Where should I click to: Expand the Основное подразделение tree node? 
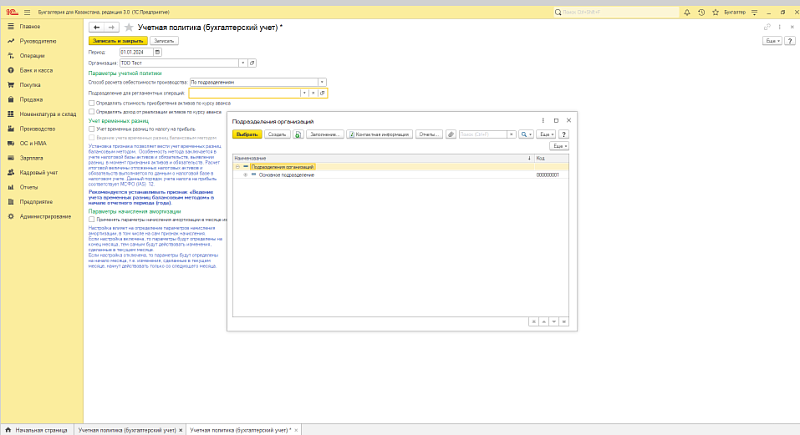245,174
